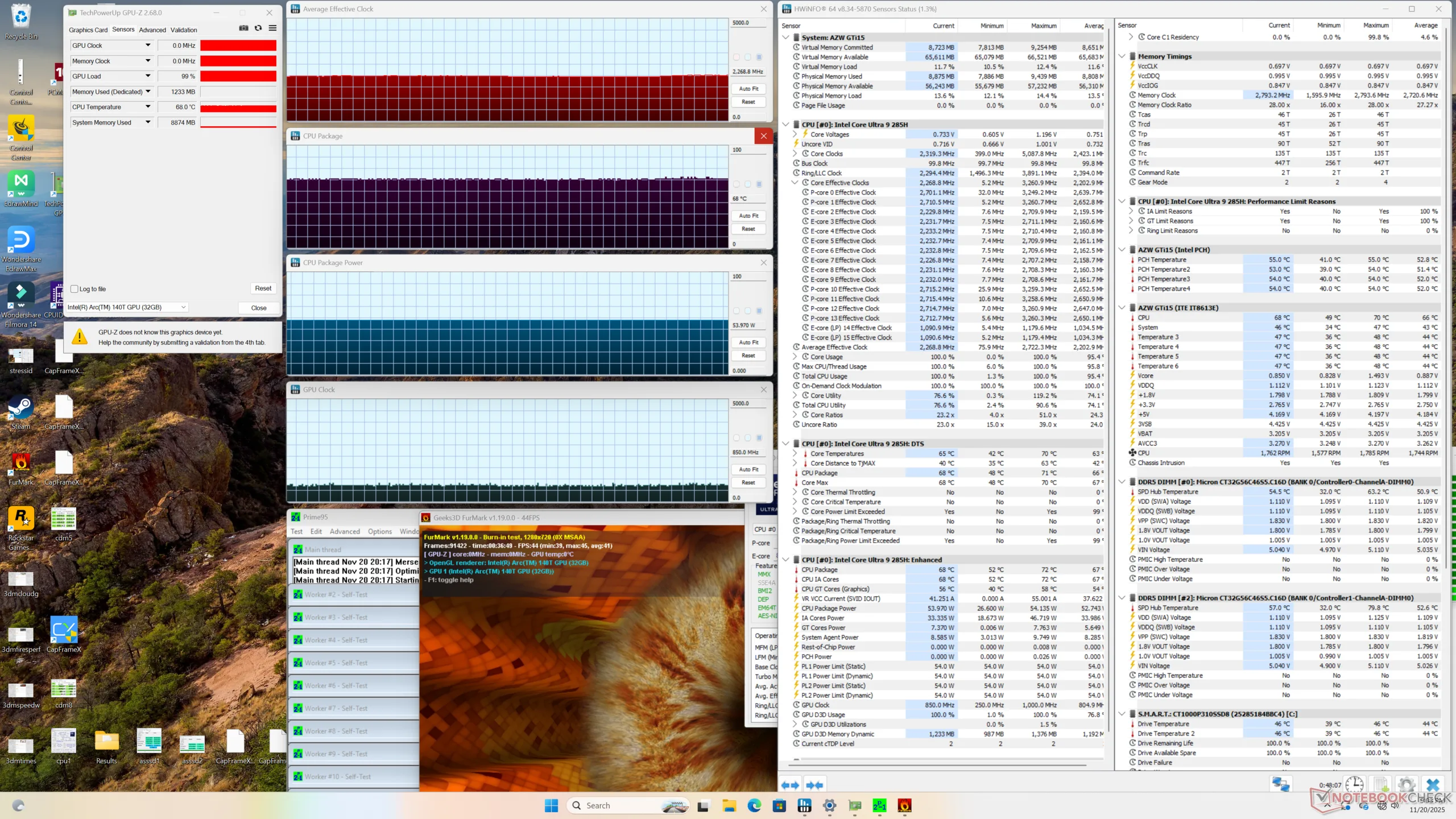Image resolution: width=1456 pixels, height=819 pixels.
Task: Click HWiNFO left-right expand arrows icon
Action: (790, 785)
